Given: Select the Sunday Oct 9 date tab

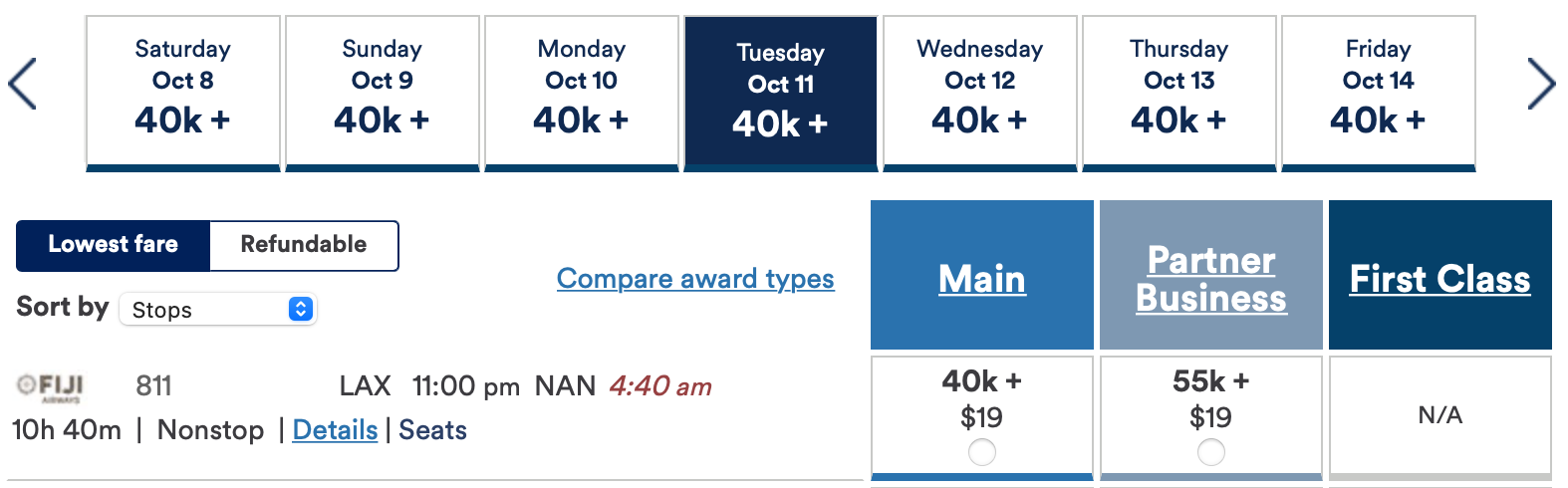Looking at the screenshot, I should tap(383, 92).
